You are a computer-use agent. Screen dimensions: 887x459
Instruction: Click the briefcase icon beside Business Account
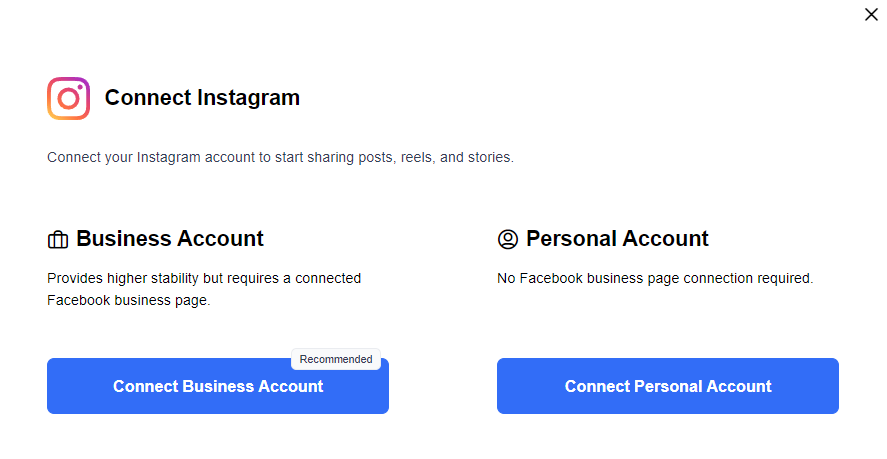[58, 240]
